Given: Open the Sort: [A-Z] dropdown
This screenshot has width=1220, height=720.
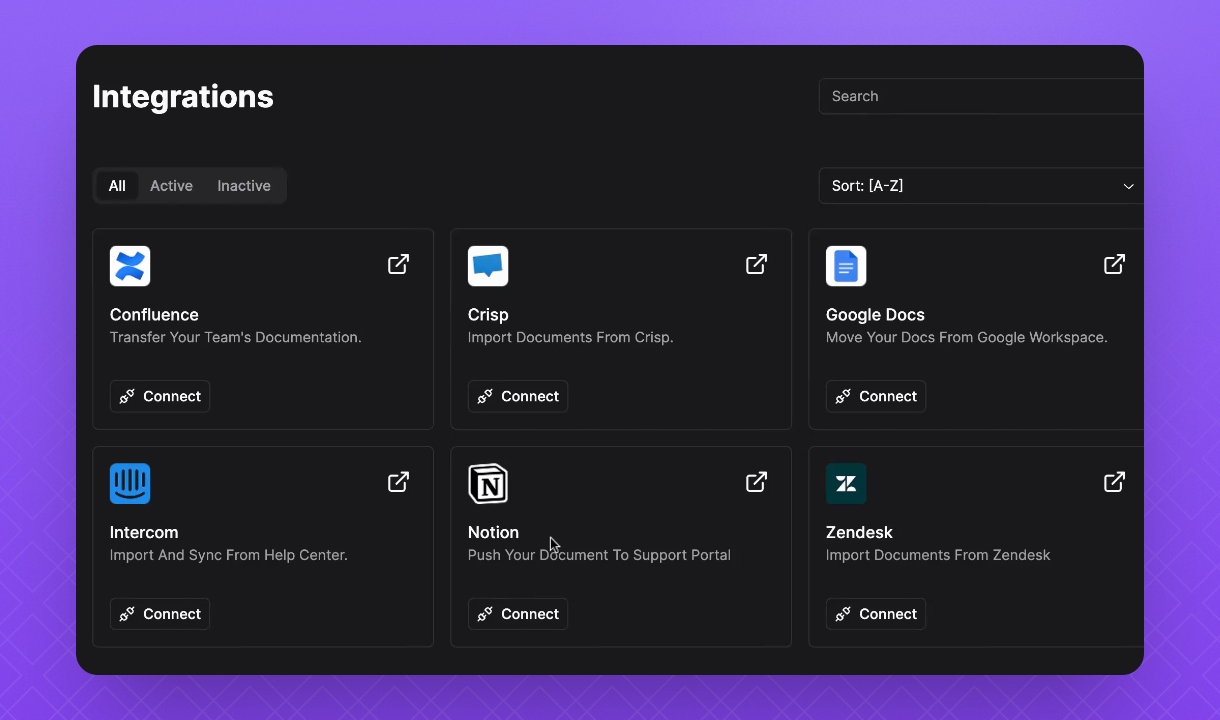Looking at the screenshot, I should point(981,186).
